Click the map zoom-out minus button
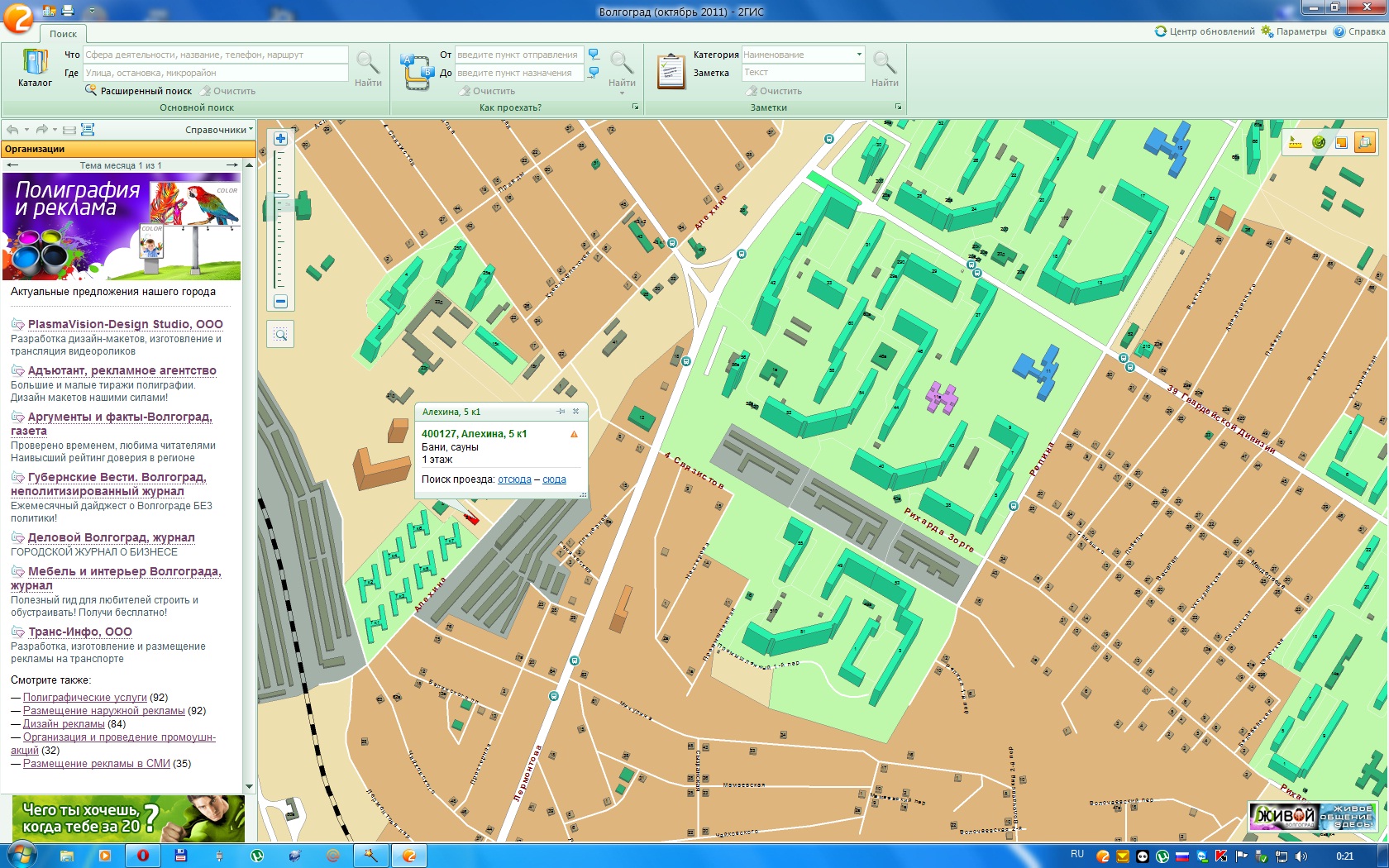Screen dimensions: 1389x868 (x=280, y=302)
